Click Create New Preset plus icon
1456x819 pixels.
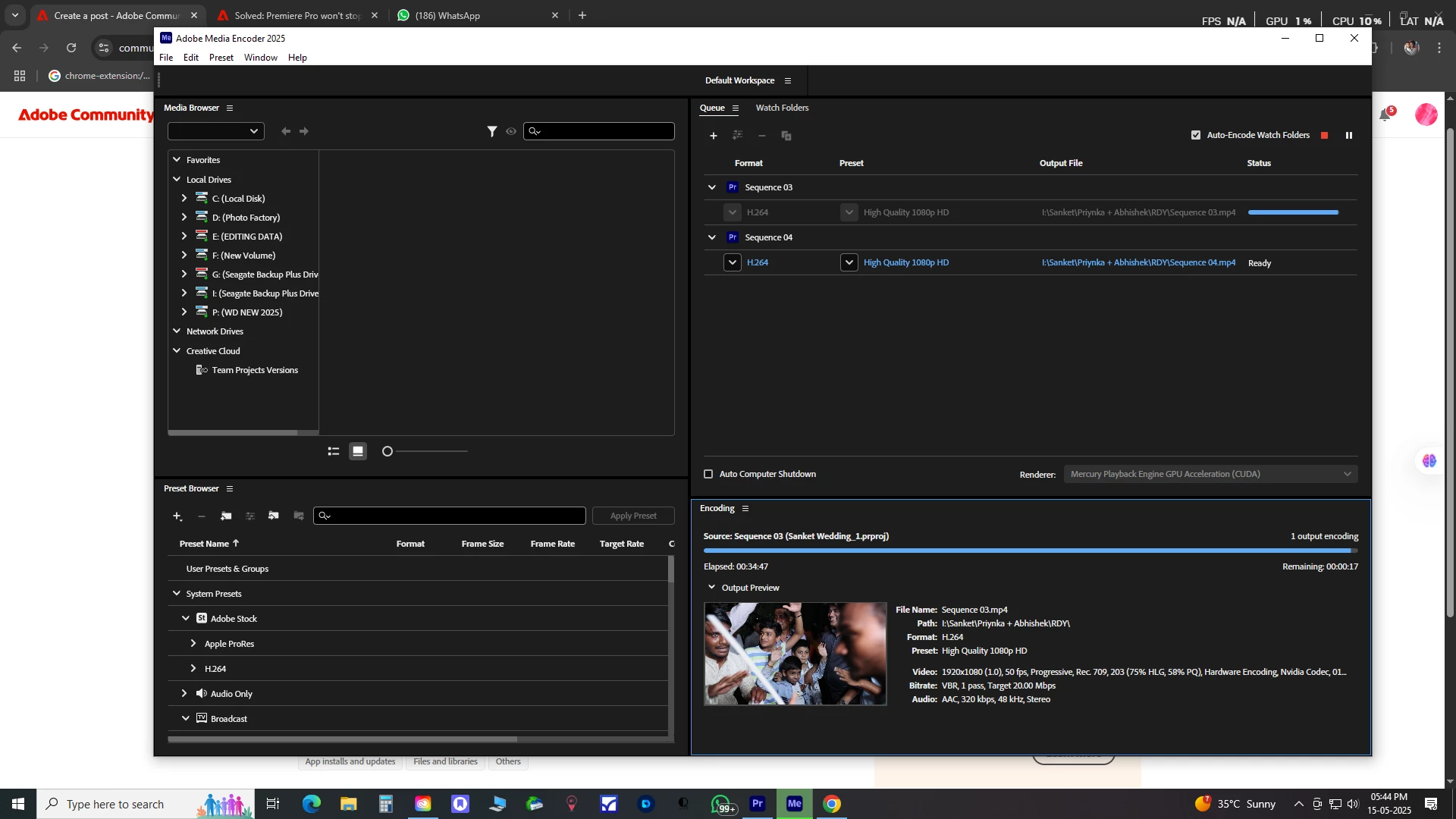177,516
